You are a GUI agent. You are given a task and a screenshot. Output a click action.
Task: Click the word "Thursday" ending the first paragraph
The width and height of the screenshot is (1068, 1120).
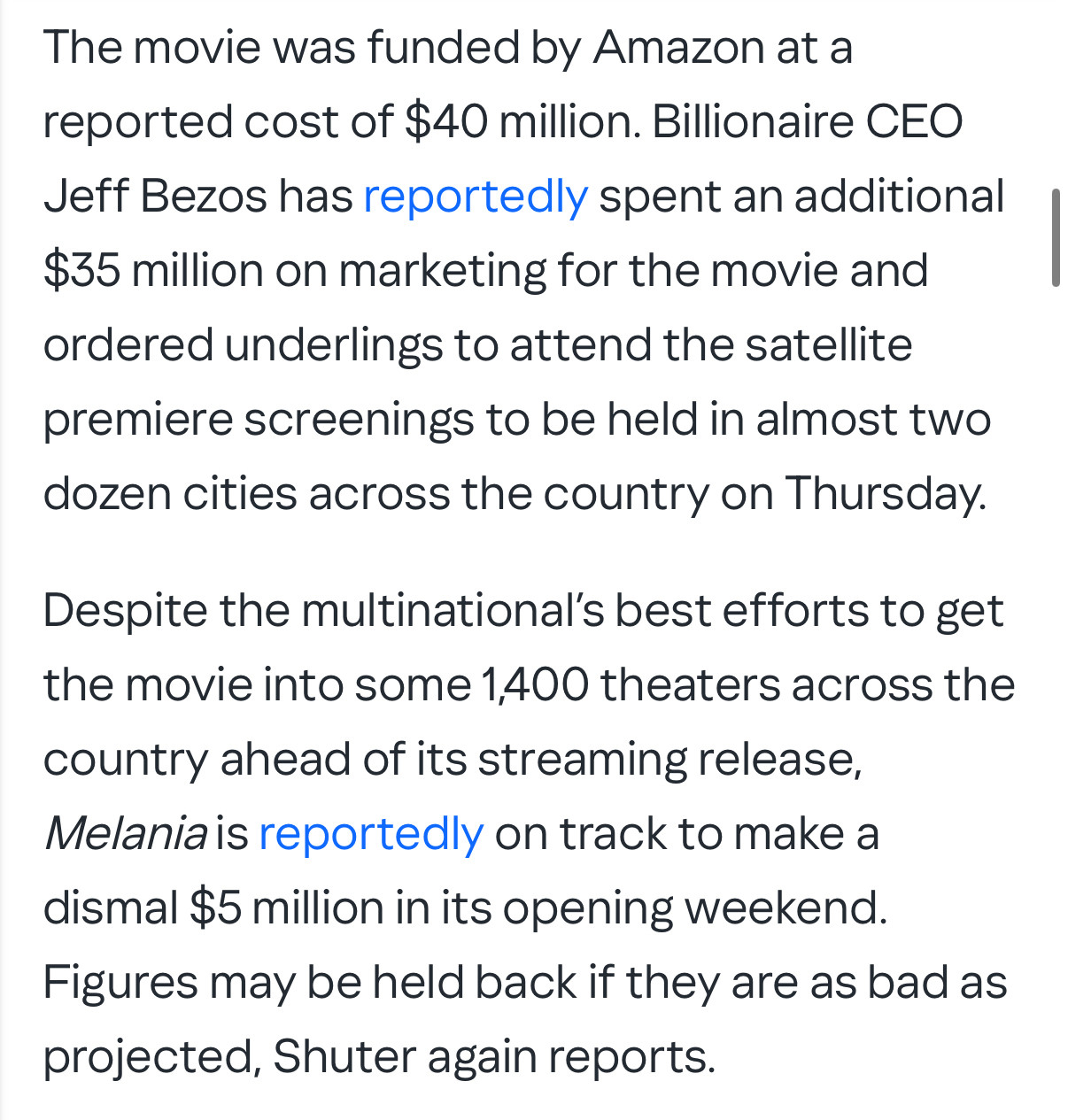(x=882, y=494)
